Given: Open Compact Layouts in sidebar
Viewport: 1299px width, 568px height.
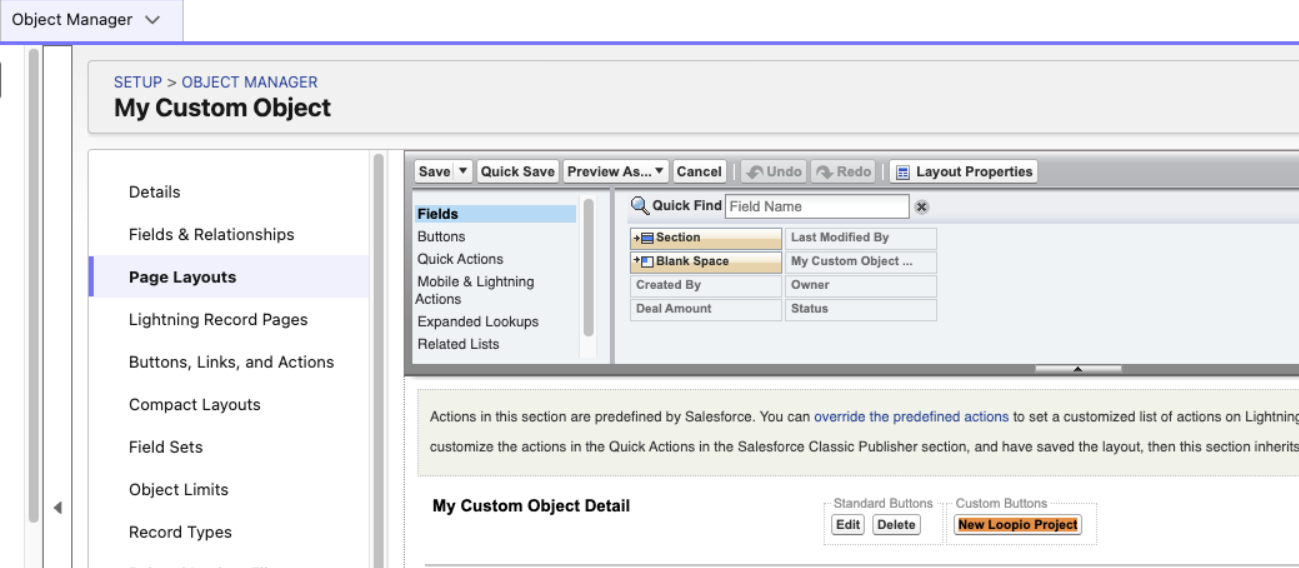Looking at the screenshot, I should pyautogui.click(x=195, y=405).
